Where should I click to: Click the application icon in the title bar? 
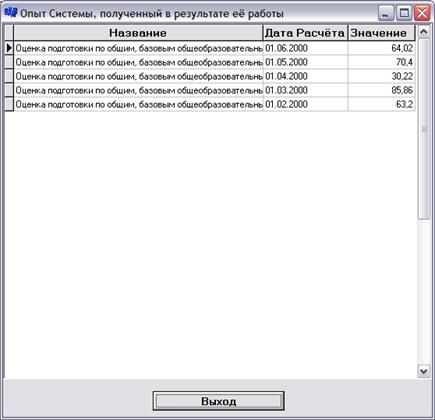tap(10, 13)
